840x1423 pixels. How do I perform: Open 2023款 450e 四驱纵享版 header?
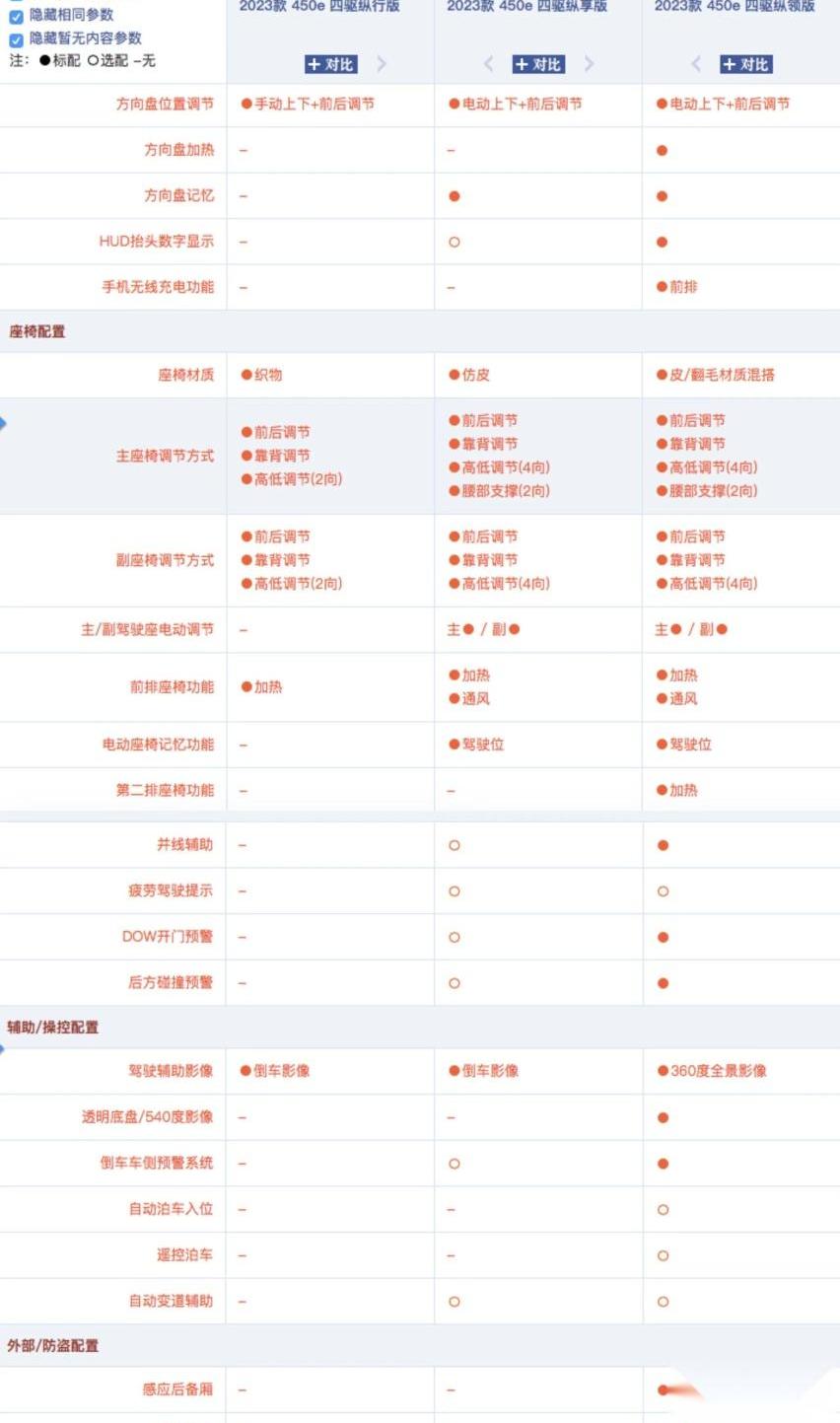pyautogui.click(x=527, y=6)
